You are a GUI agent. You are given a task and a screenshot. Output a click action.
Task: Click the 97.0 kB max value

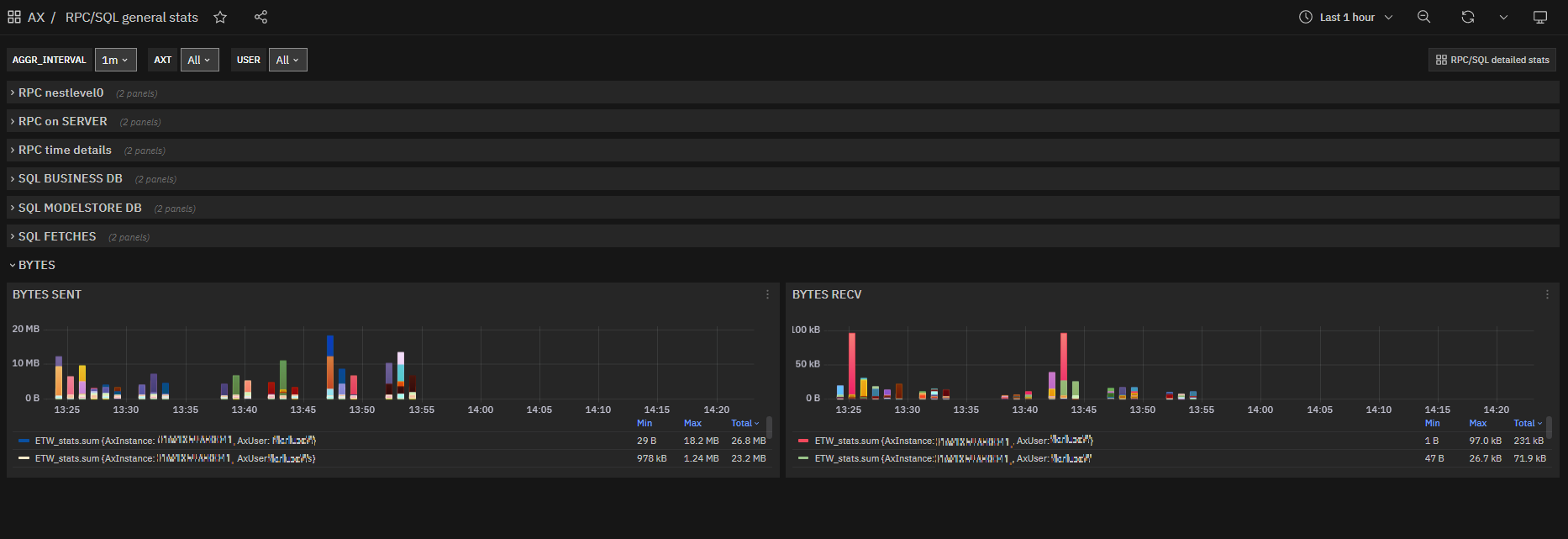pos(1485,441)
